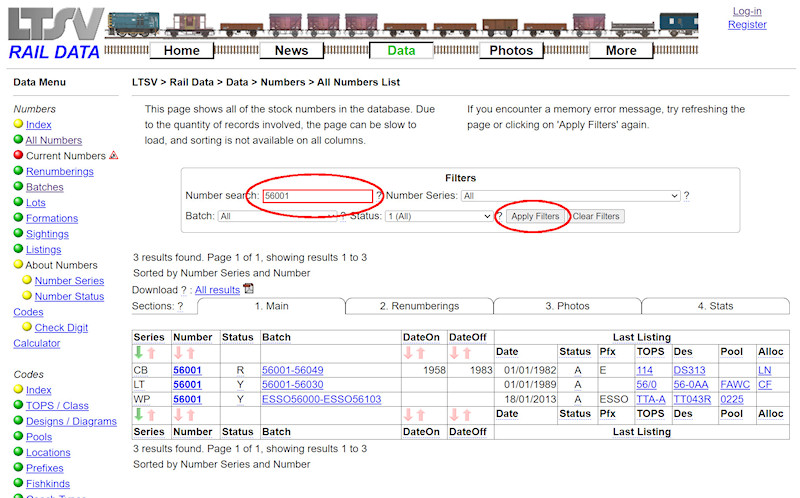Click into the Number search field

click(x=316, y=196)
